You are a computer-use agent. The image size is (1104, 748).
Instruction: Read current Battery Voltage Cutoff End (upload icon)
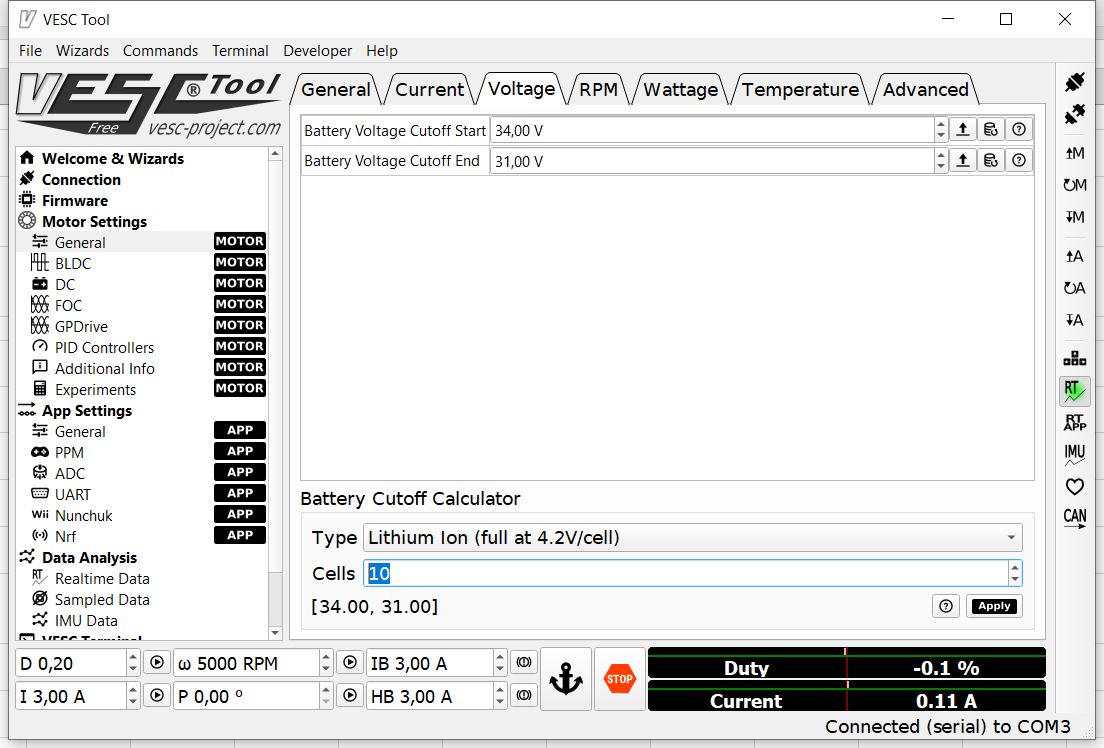point(962,161)
